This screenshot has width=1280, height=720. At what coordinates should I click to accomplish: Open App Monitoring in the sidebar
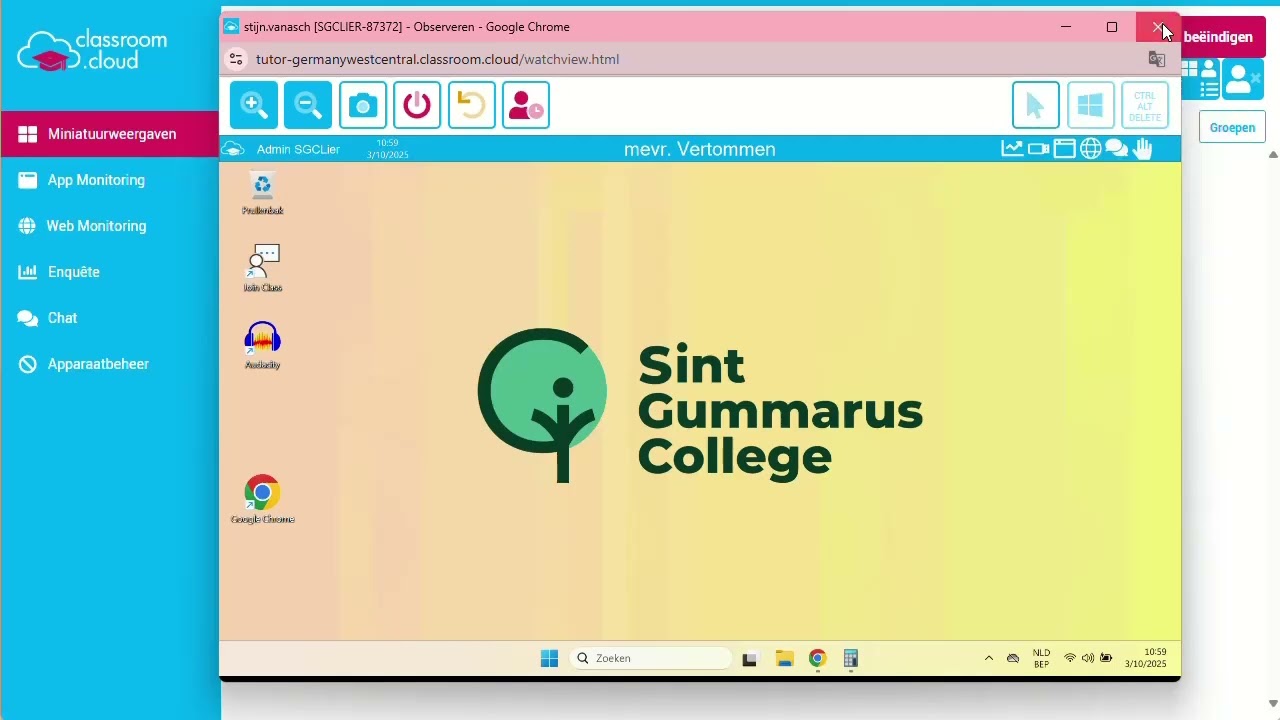(110, 180)
